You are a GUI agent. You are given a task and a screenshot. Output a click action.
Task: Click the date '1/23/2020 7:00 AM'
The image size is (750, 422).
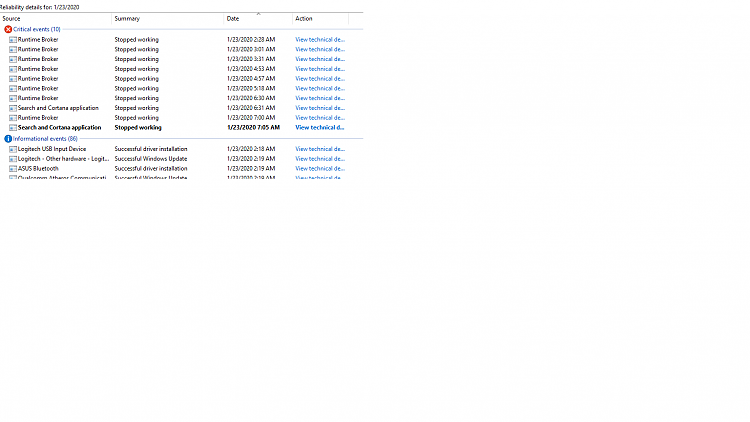point(251,118)
